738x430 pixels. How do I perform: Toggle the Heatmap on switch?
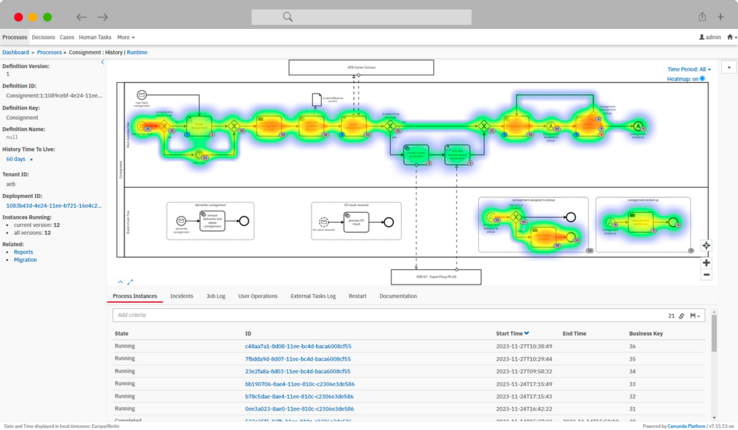click(x=702, y=79)
